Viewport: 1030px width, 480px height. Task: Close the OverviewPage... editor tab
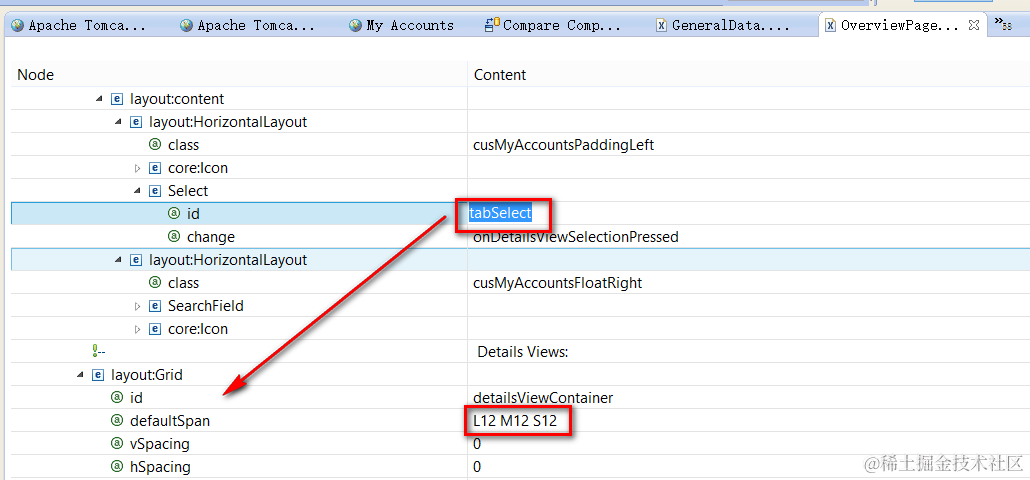975,26
